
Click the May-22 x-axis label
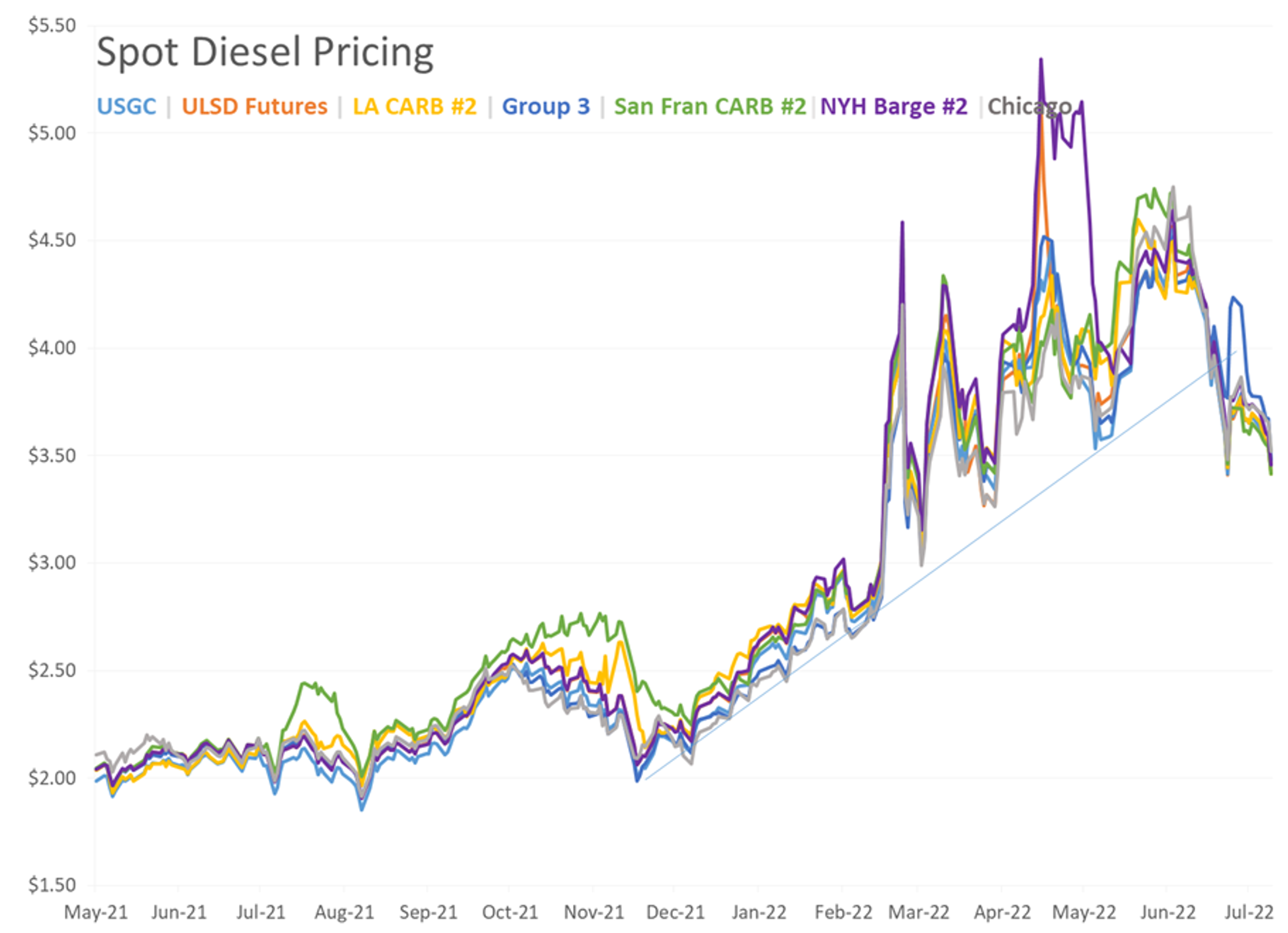1083,913
